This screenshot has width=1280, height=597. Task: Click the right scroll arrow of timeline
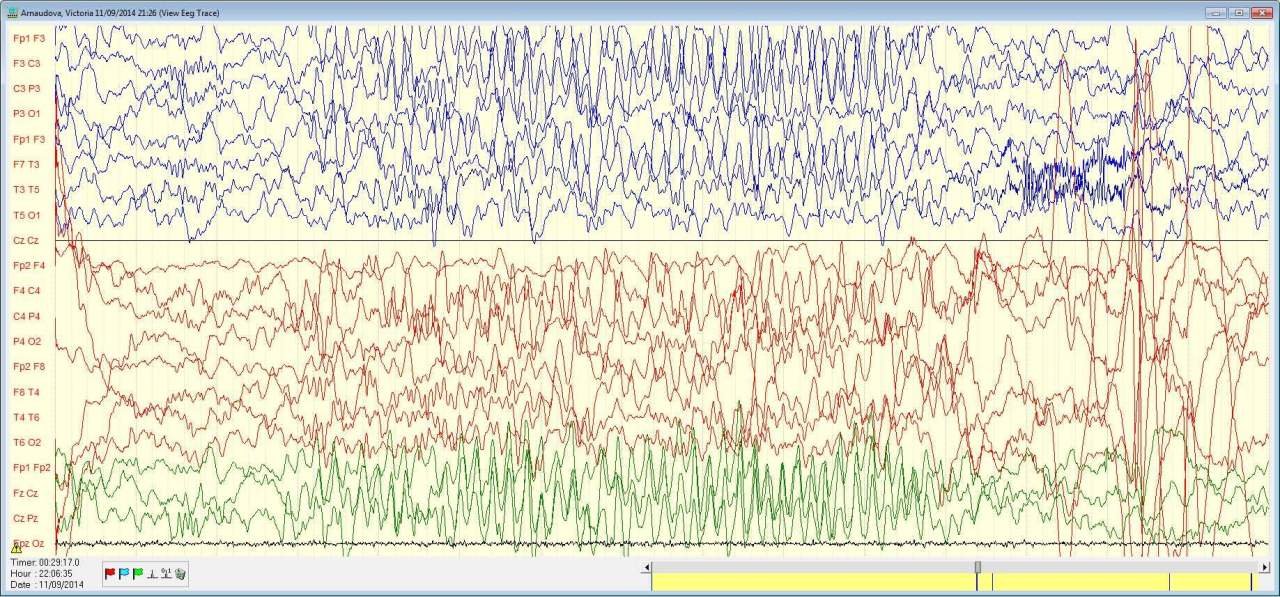(1264, 567)
